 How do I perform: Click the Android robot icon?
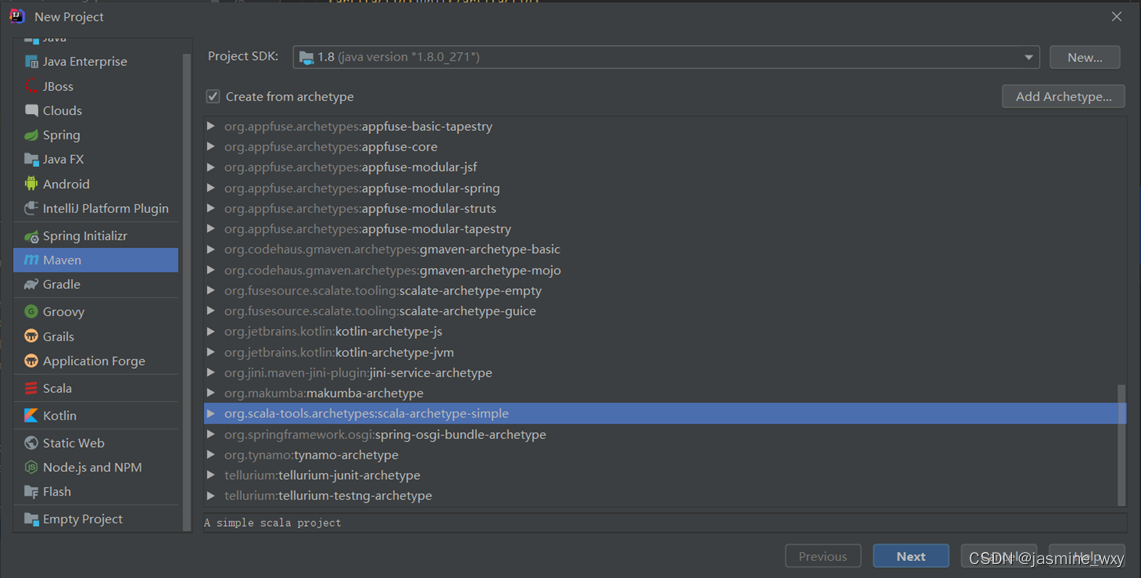(31, 183)
